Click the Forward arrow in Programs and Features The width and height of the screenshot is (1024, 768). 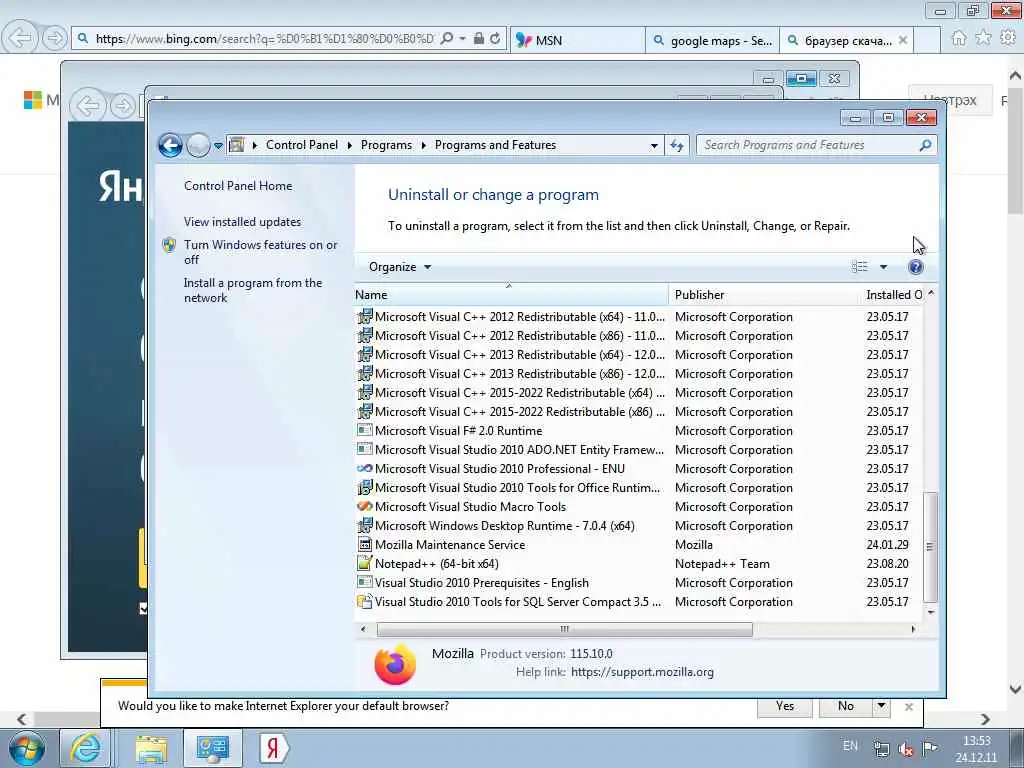198,145
